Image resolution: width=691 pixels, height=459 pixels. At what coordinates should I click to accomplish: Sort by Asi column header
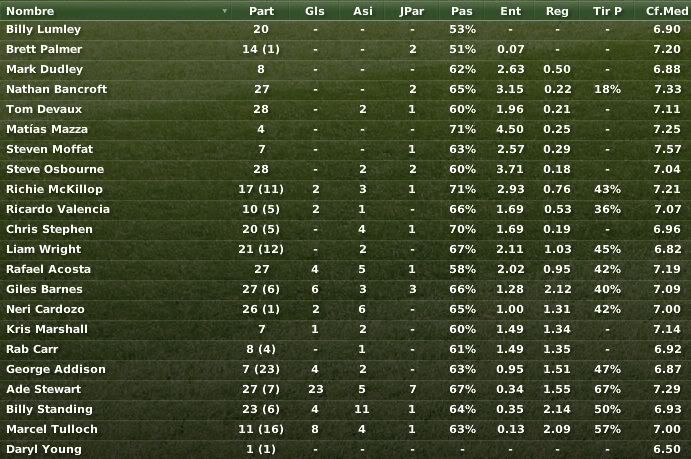[363, 11]
